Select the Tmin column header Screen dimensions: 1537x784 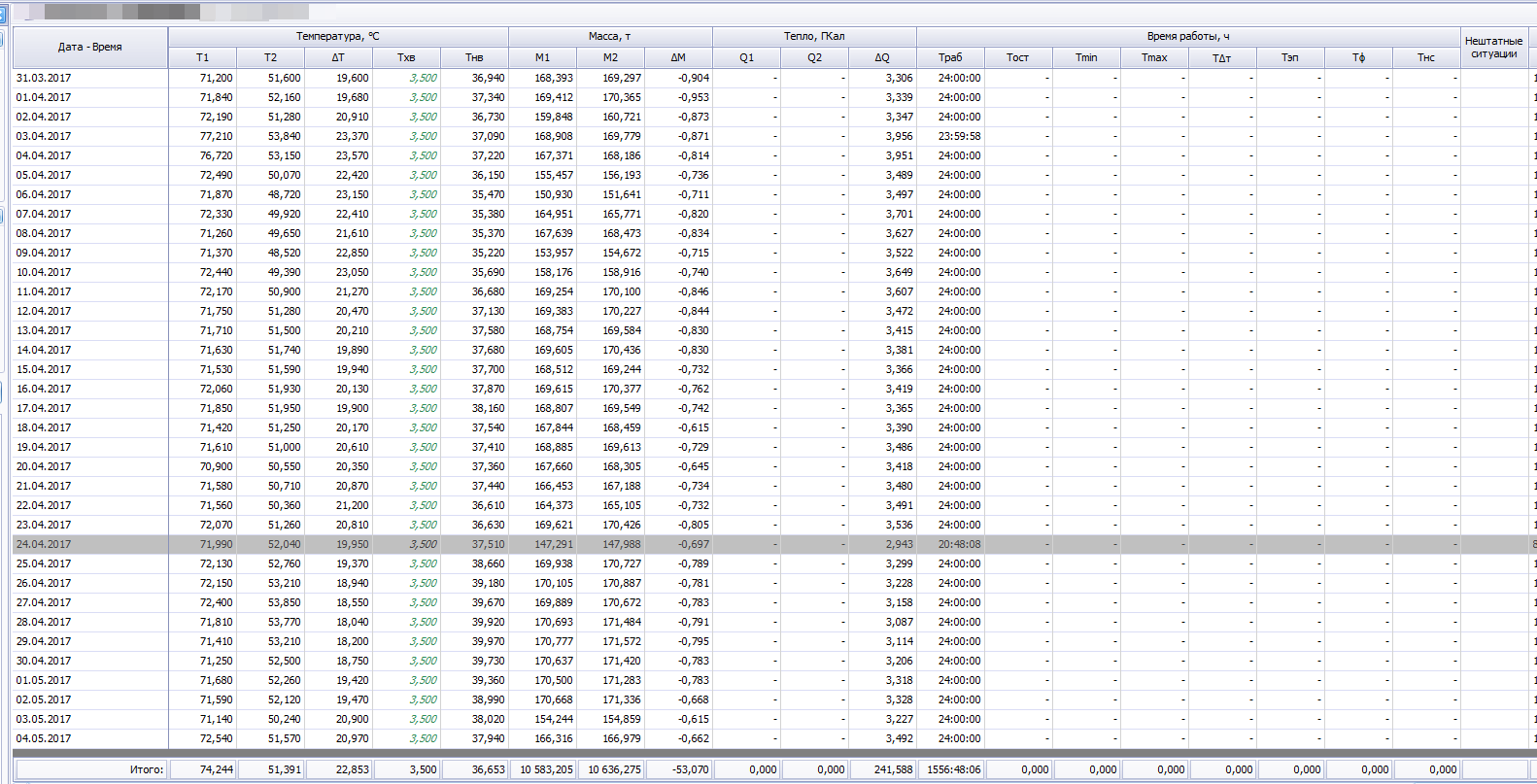tap(1086, 57)
